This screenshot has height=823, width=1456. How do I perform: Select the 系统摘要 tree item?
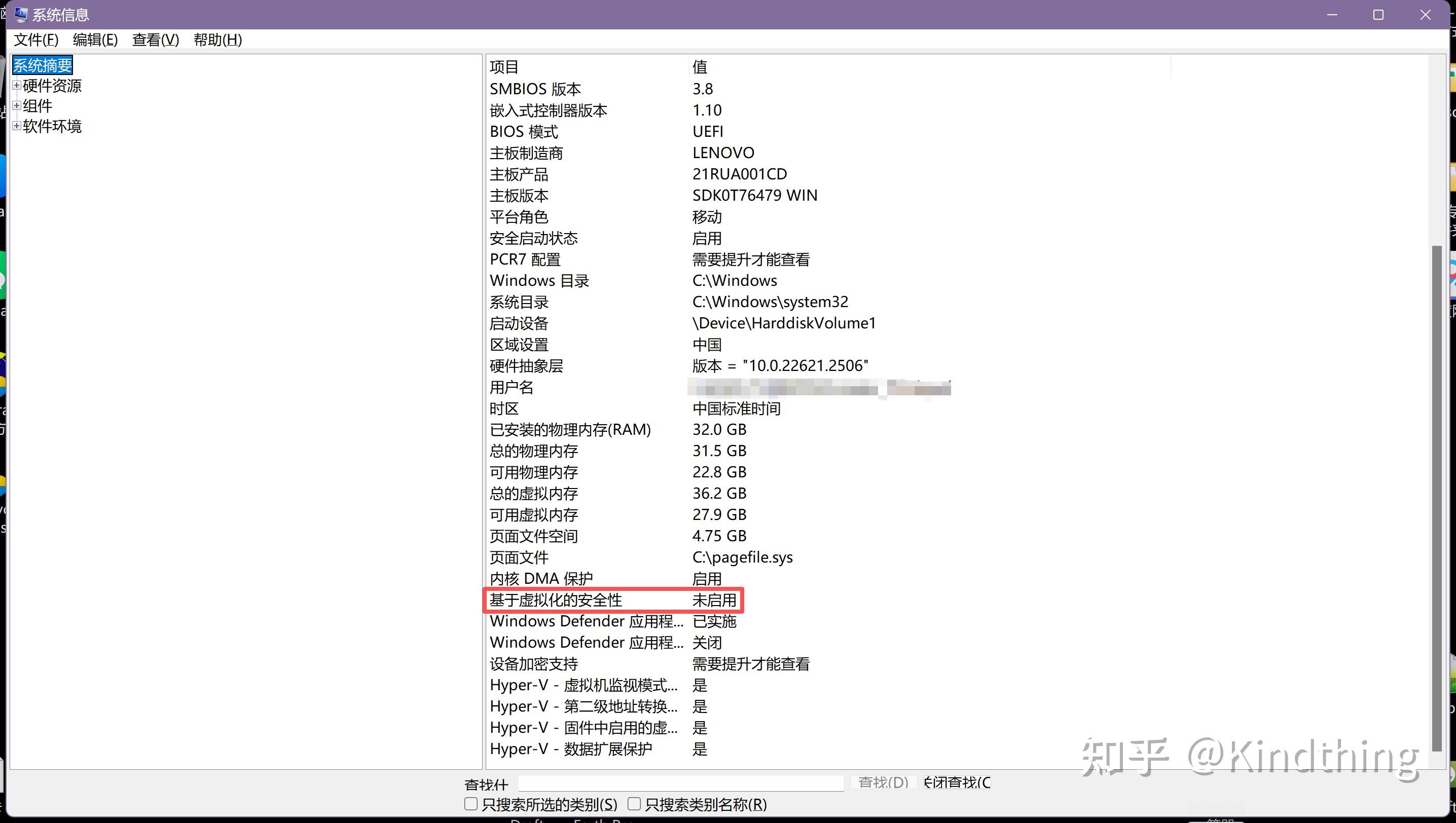42,64
